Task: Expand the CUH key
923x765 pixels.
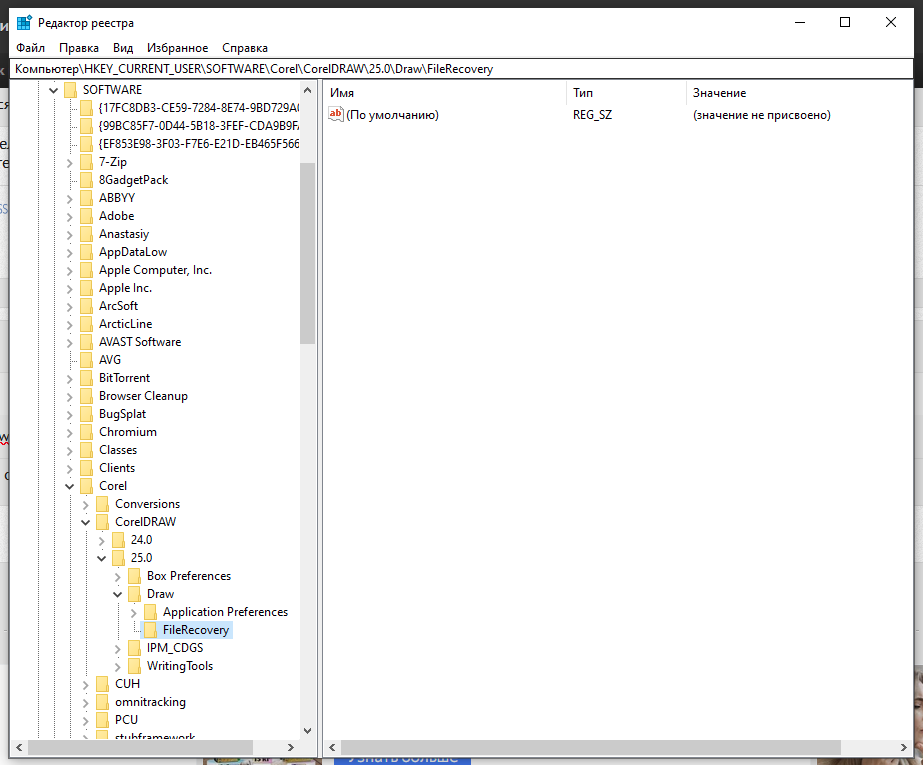Action: [85, 684]
